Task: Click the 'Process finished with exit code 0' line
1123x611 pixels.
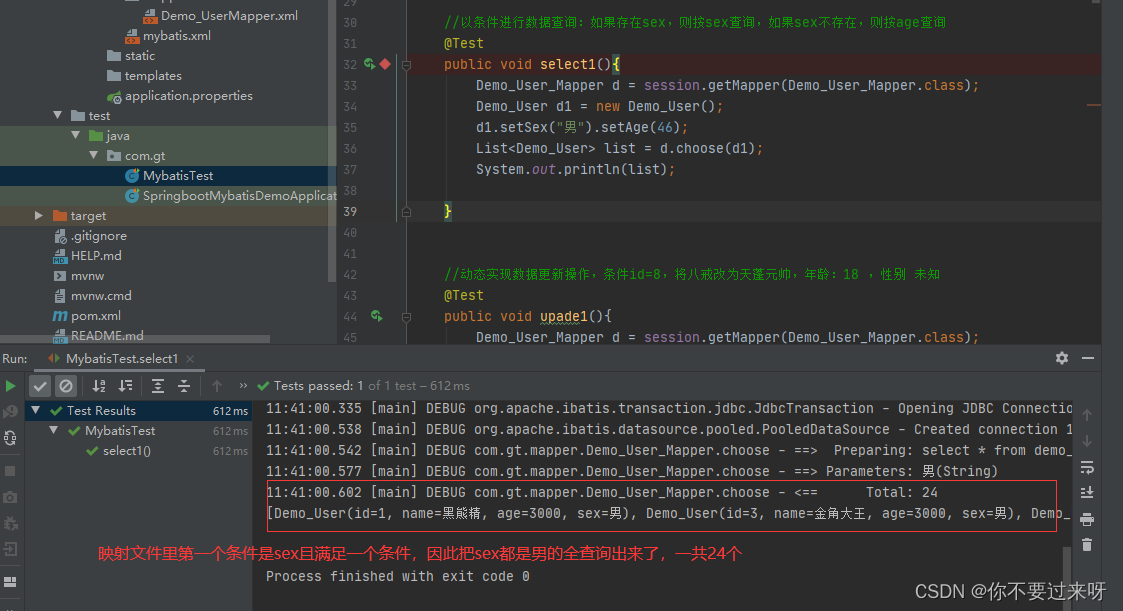Action: pyautogui.click(x=397, y=577)
